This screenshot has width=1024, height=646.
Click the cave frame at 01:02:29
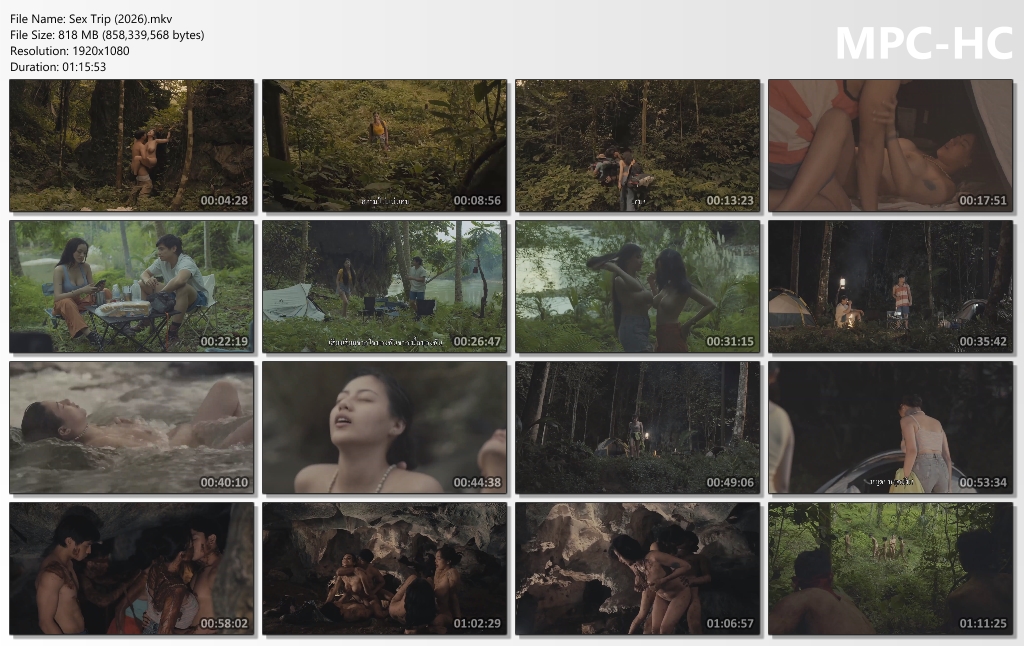(385, 568)
